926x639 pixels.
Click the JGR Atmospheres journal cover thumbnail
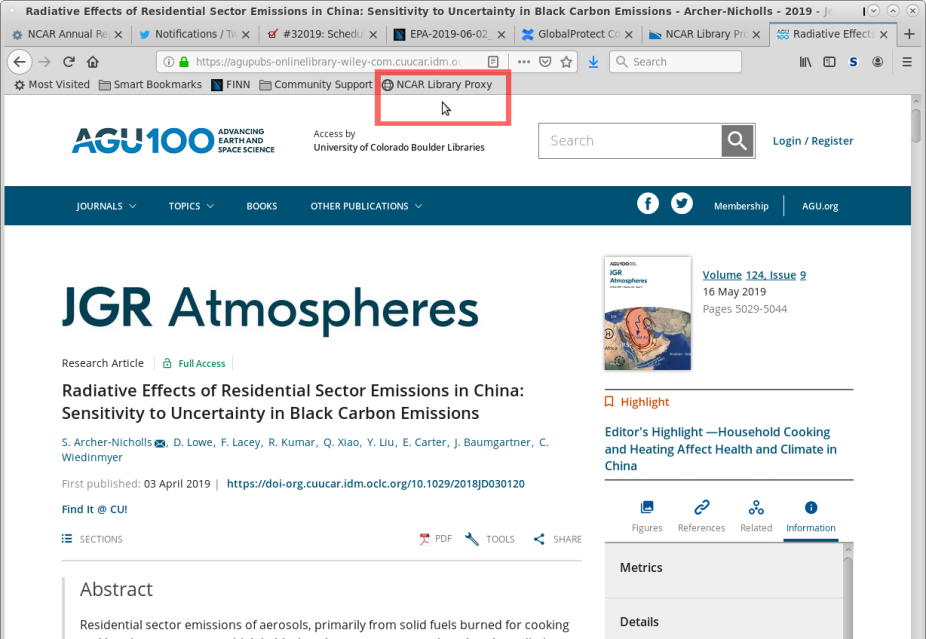[x=647, y=313]
